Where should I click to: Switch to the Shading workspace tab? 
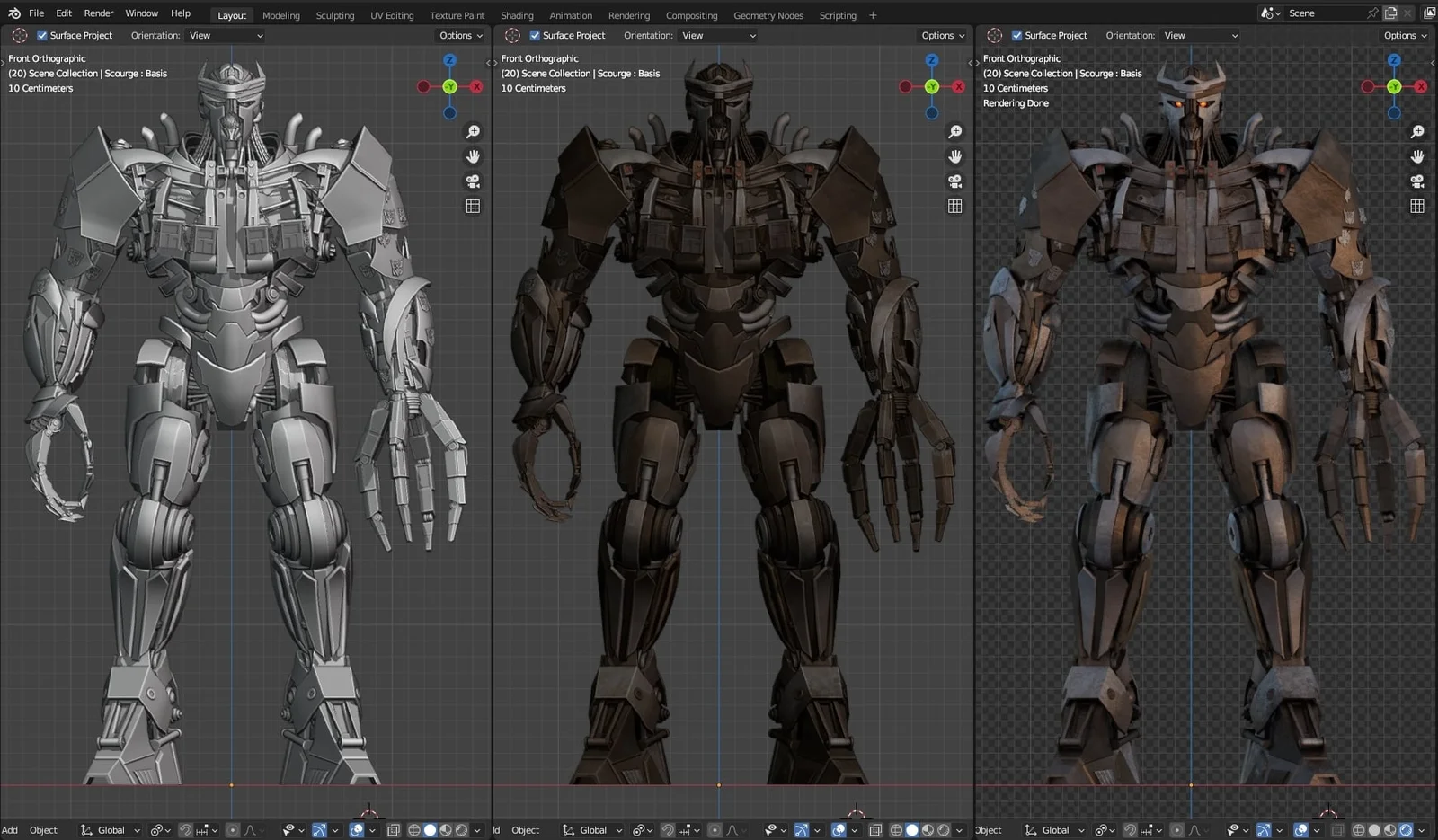point(517,15)
